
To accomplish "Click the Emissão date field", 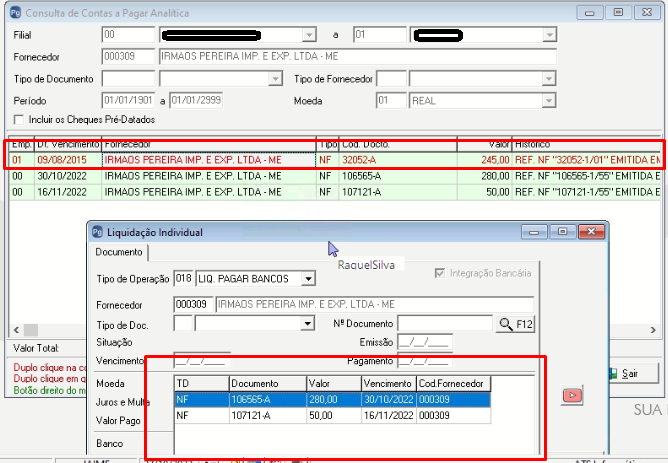I will click(x=425, y=342).
